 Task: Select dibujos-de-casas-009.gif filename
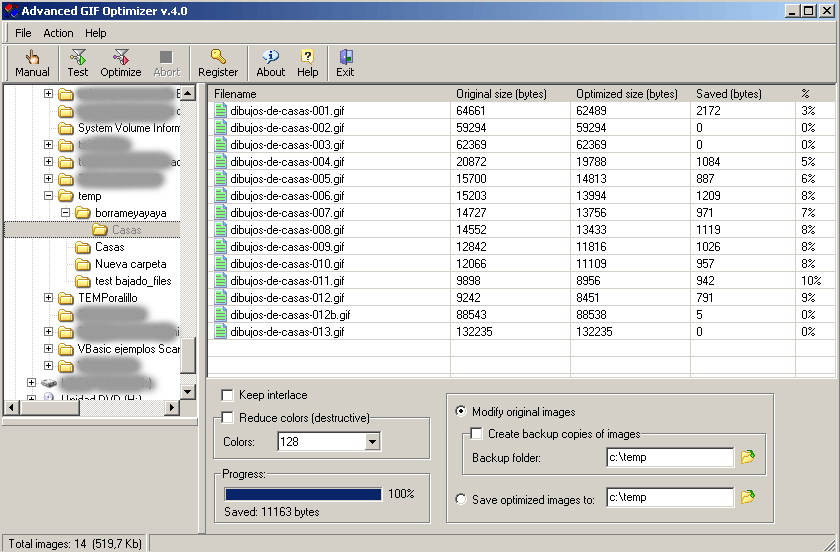point(287,247)
